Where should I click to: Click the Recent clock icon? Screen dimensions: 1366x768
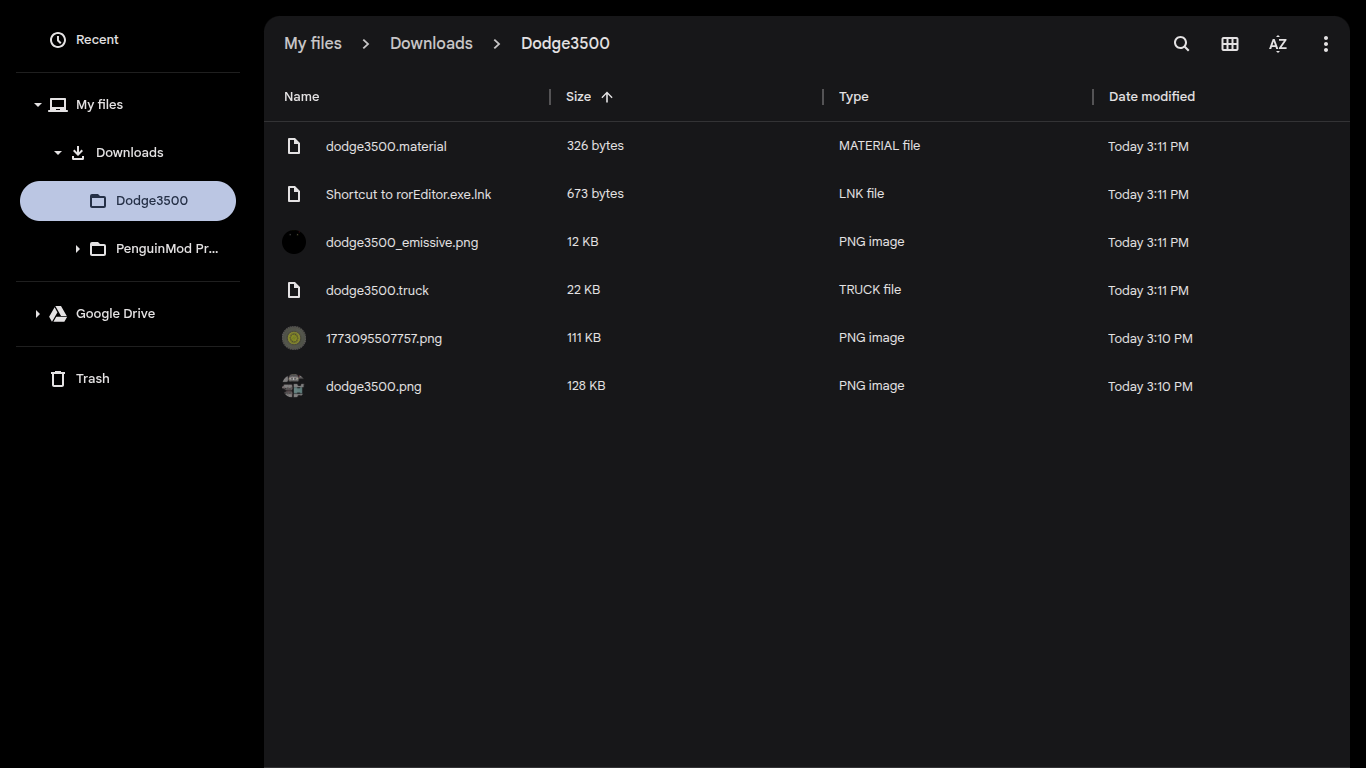point(58,40)
